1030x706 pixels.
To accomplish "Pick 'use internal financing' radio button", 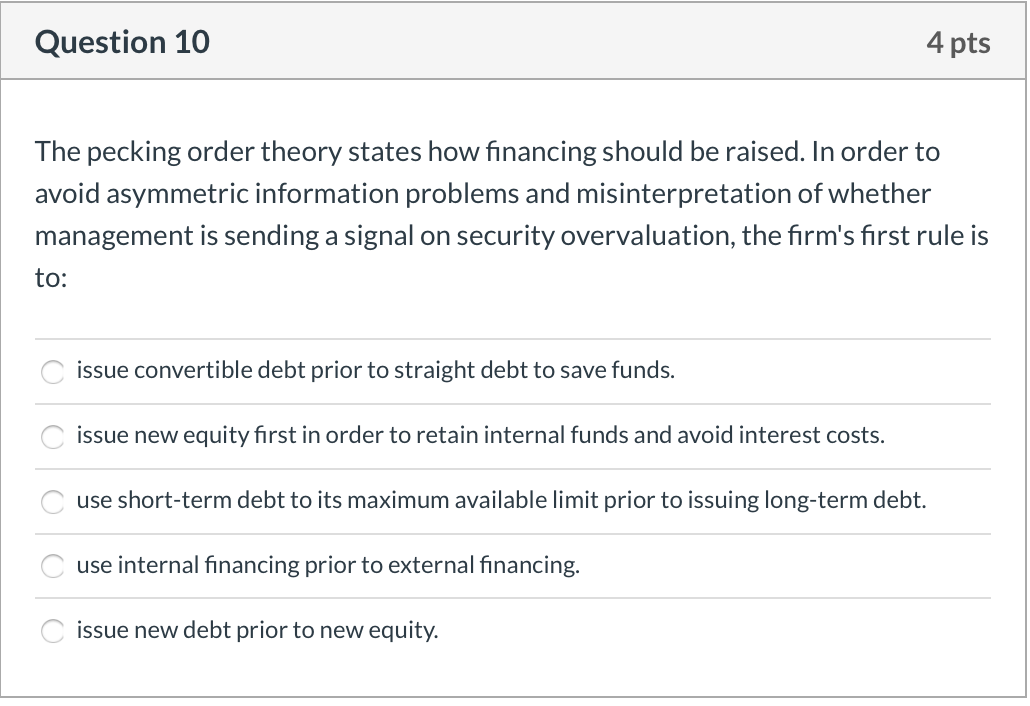I will click(53, 566).
